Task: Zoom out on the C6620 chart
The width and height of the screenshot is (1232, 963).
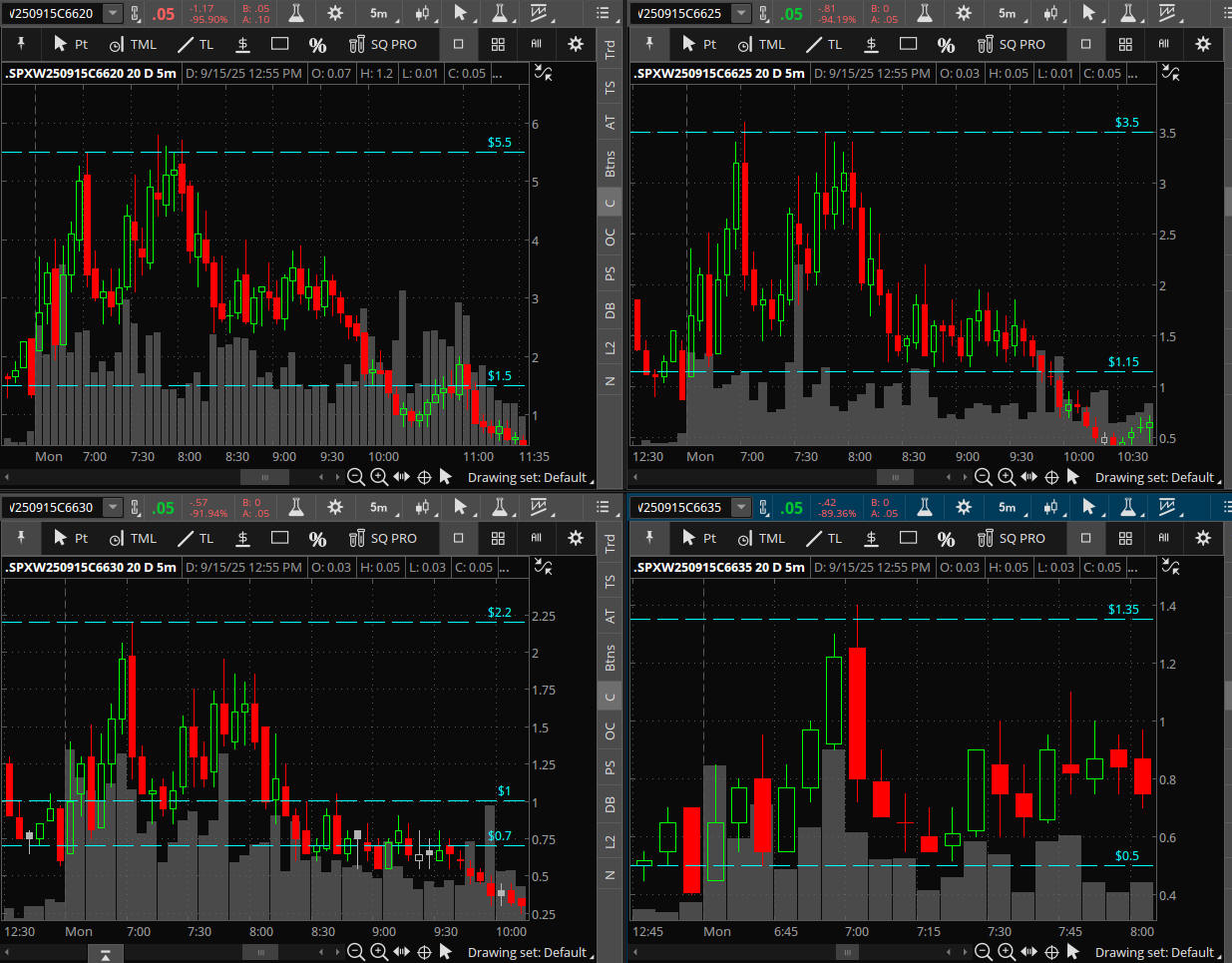Action: 355,477
